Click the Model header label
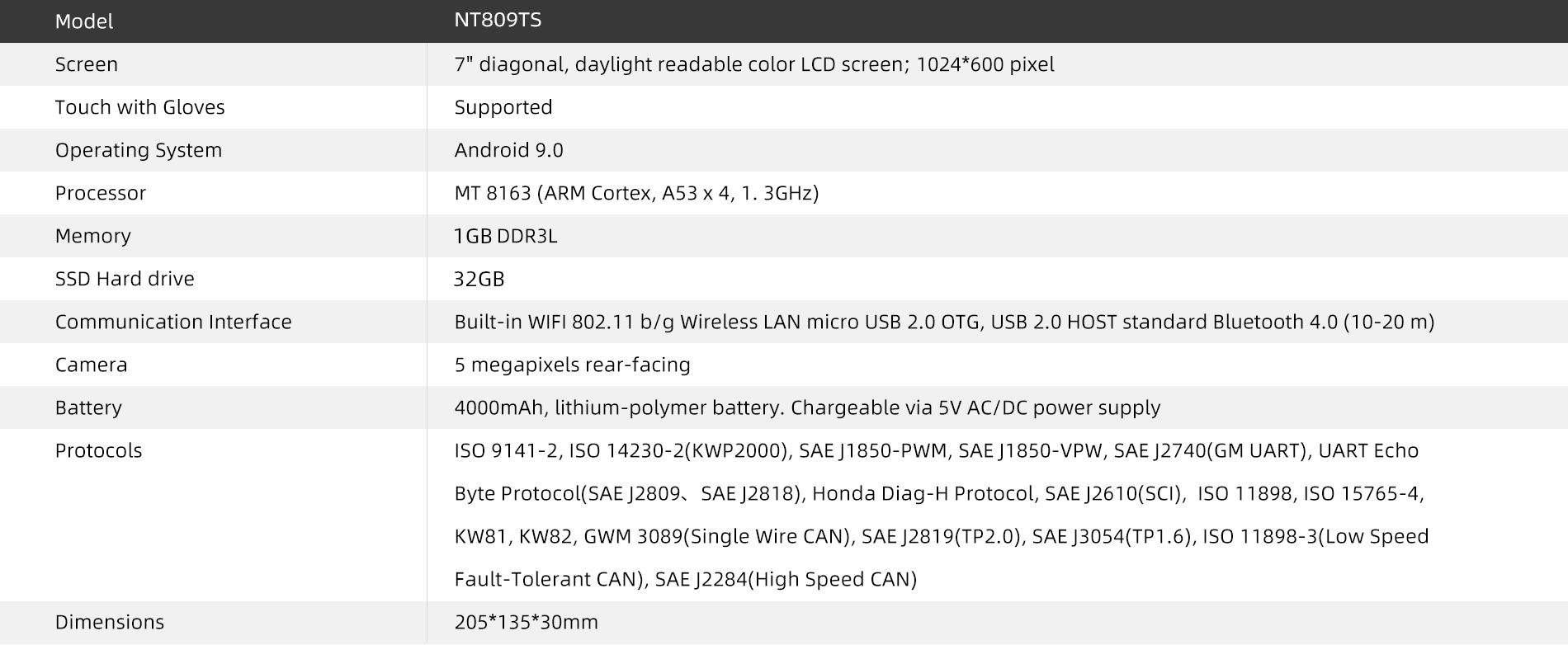The image size is (1568, 645). [83, 21]
